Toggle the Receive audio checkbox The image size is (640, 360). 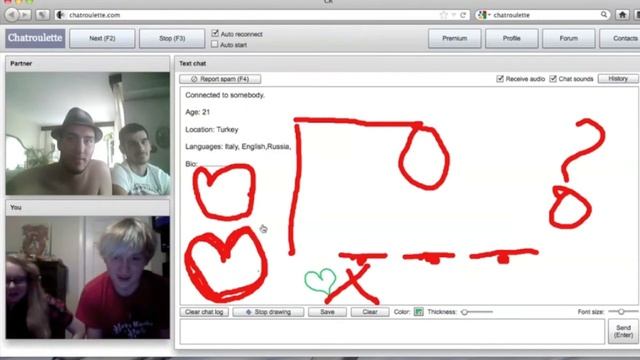[500, 78]
